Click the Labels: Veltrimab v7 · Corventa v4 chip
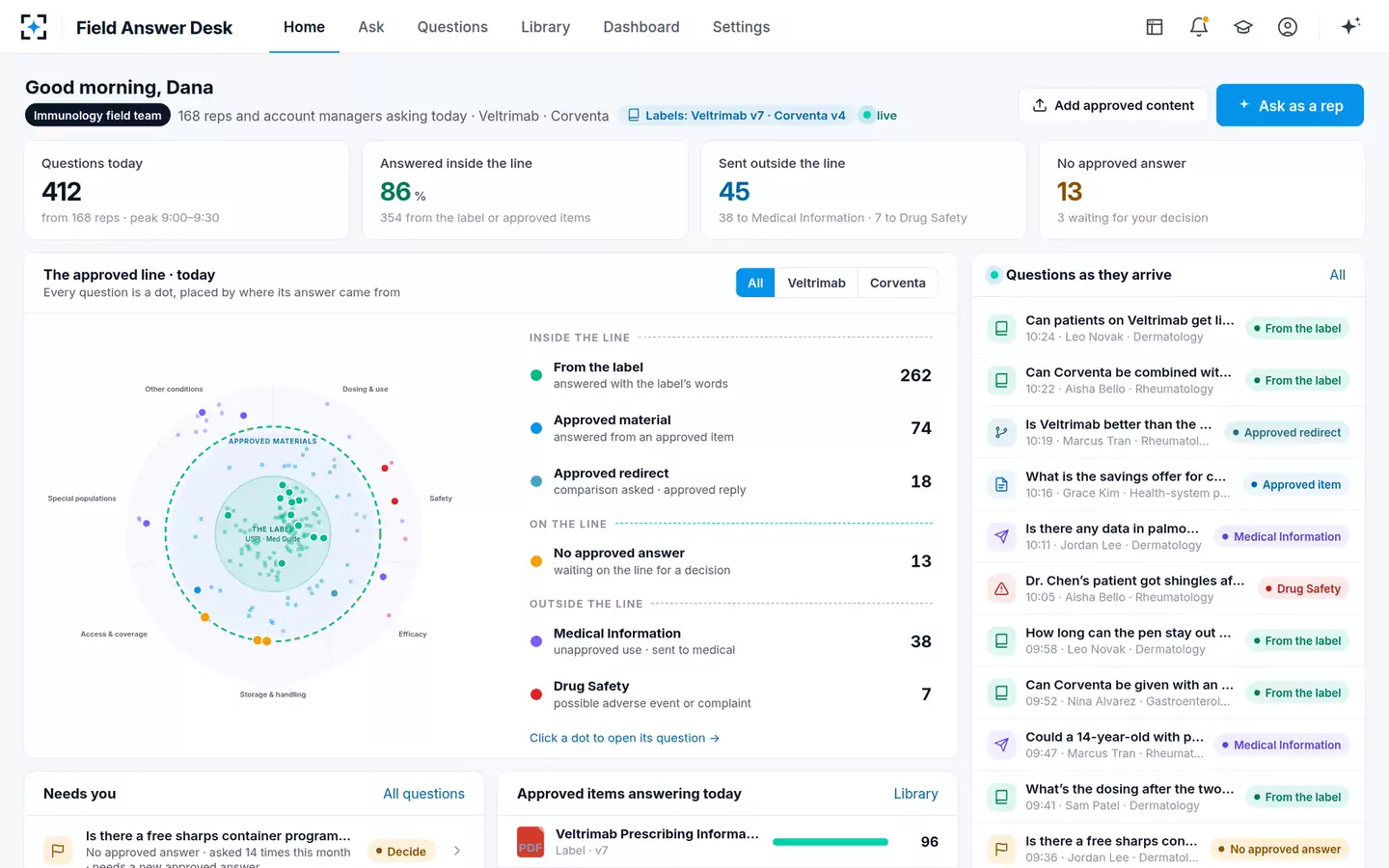This screenshot has width=1389, height=868. pos(736,116)
